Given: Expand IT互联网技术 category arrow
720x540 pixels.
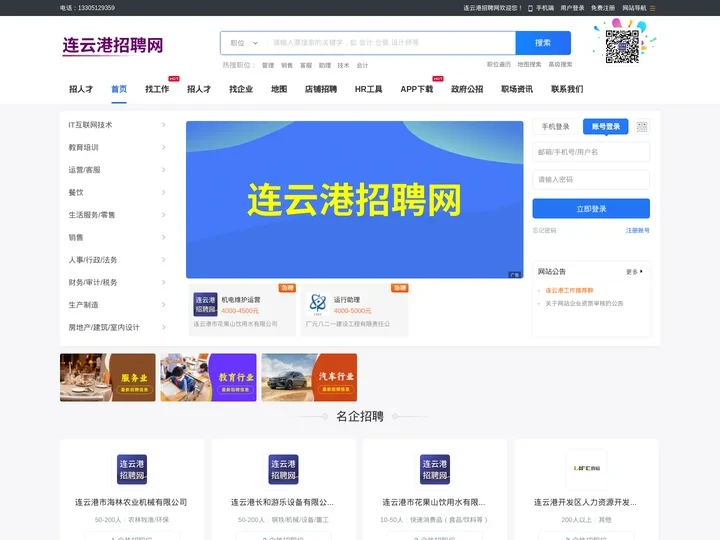Looking at the screenshot, I should pos(163,125).
